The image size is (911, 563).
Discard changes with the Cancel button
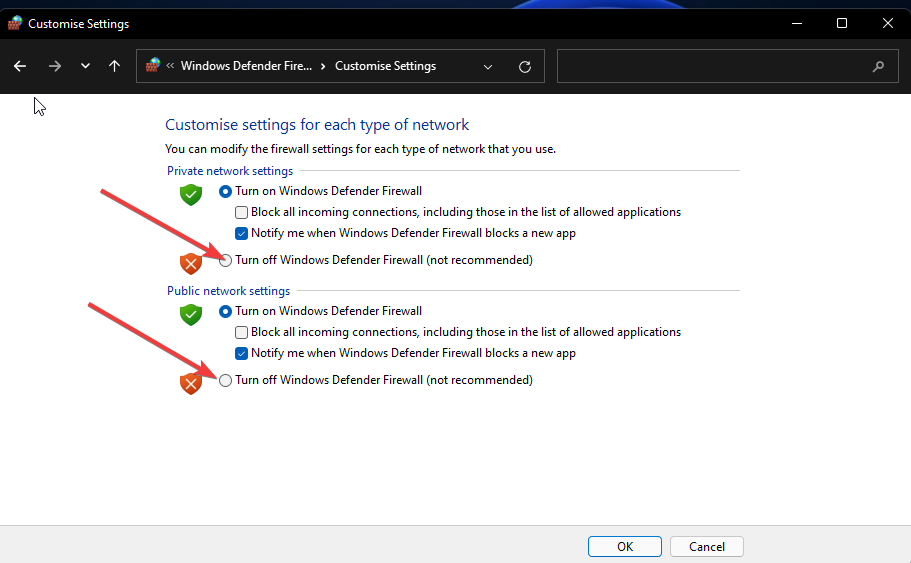[x=706, y=547]
